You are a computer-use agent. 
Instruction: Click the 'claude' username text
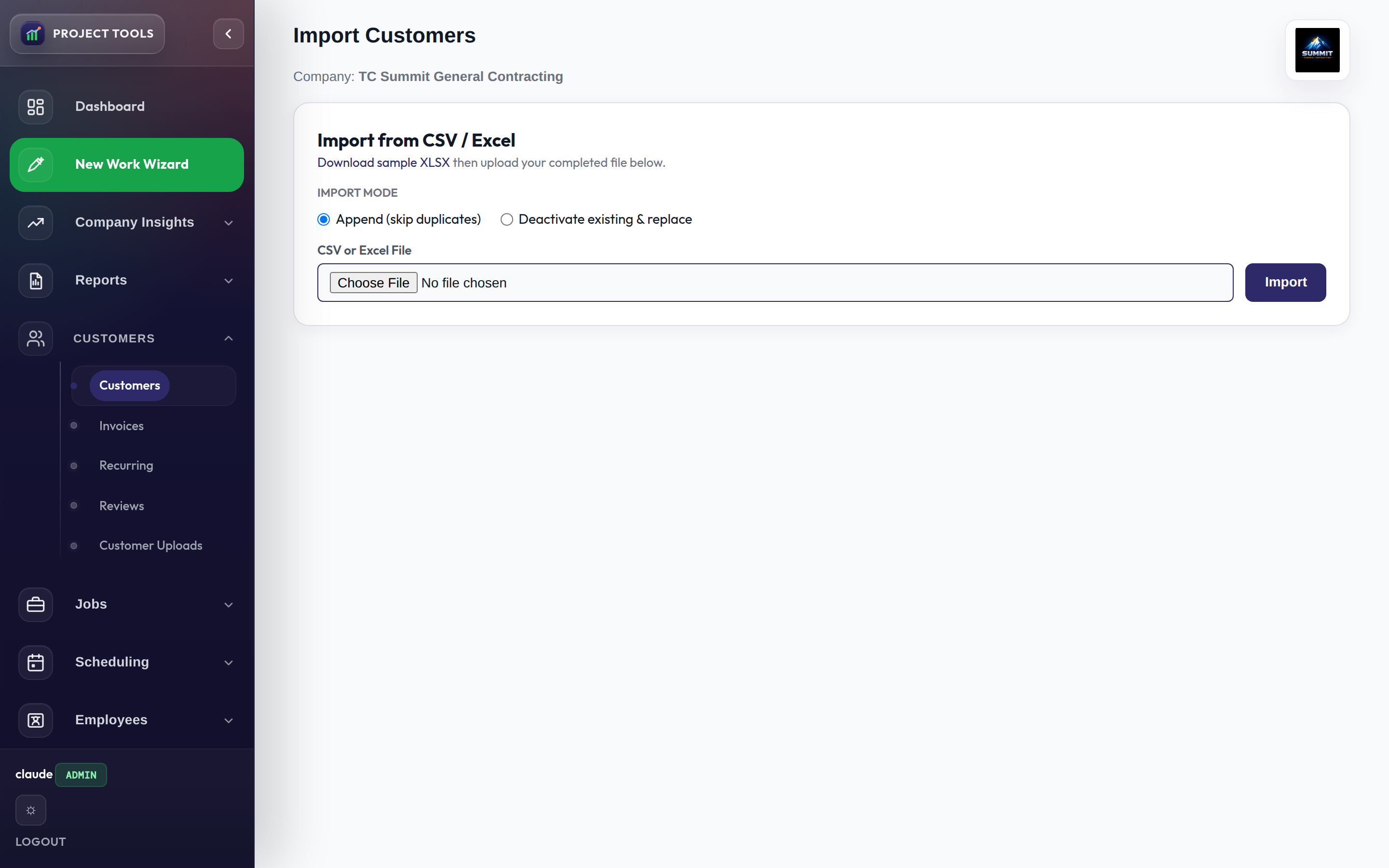coord(34,774)
